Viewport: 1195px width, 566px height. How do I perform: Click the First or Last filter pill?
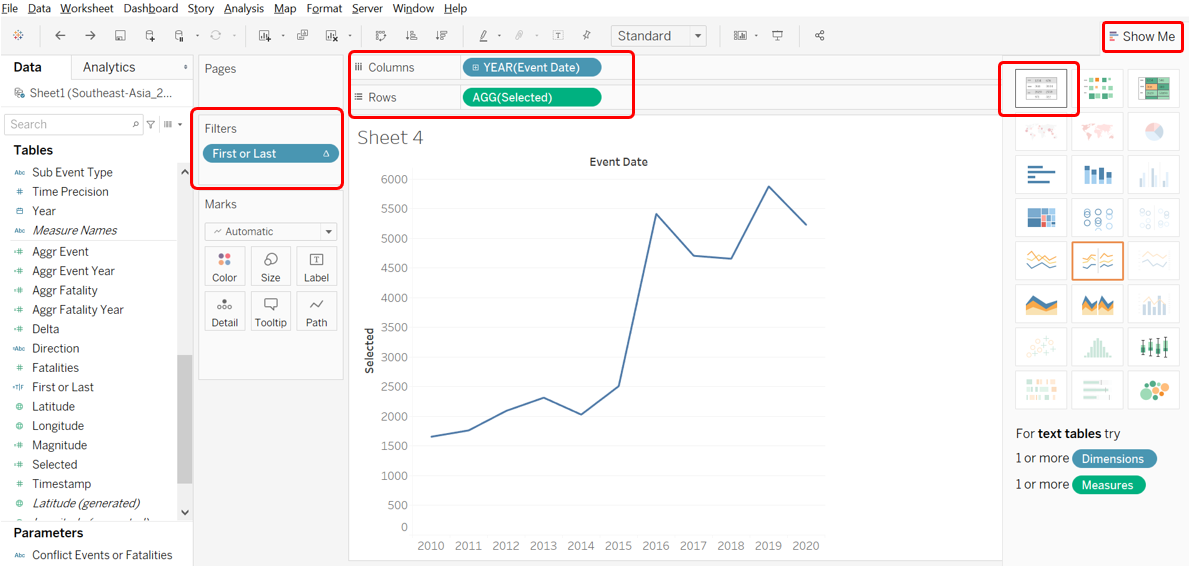pos(270,154)
